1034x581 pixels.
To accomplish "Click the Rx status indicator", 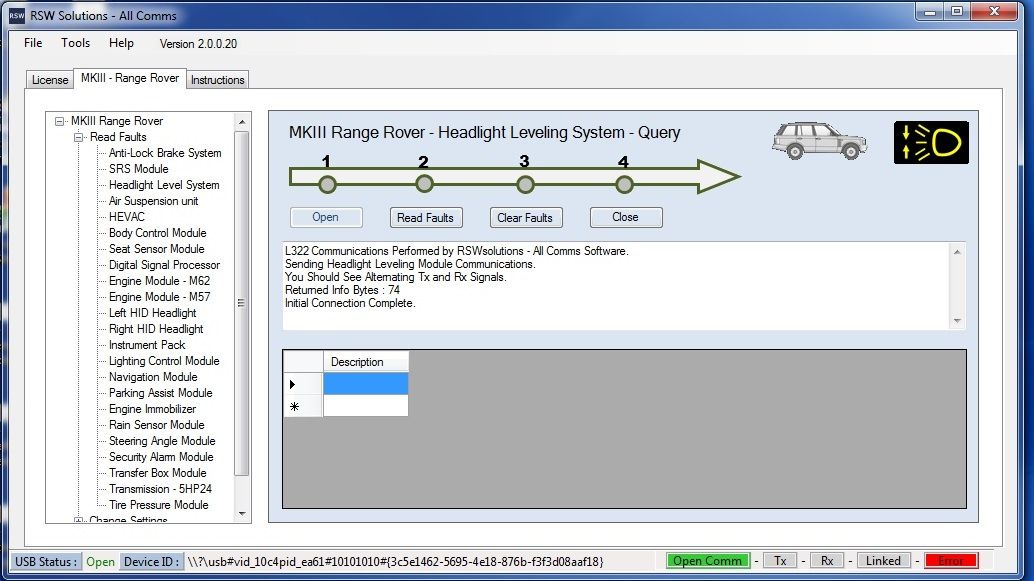I will [x=826, y=561].
